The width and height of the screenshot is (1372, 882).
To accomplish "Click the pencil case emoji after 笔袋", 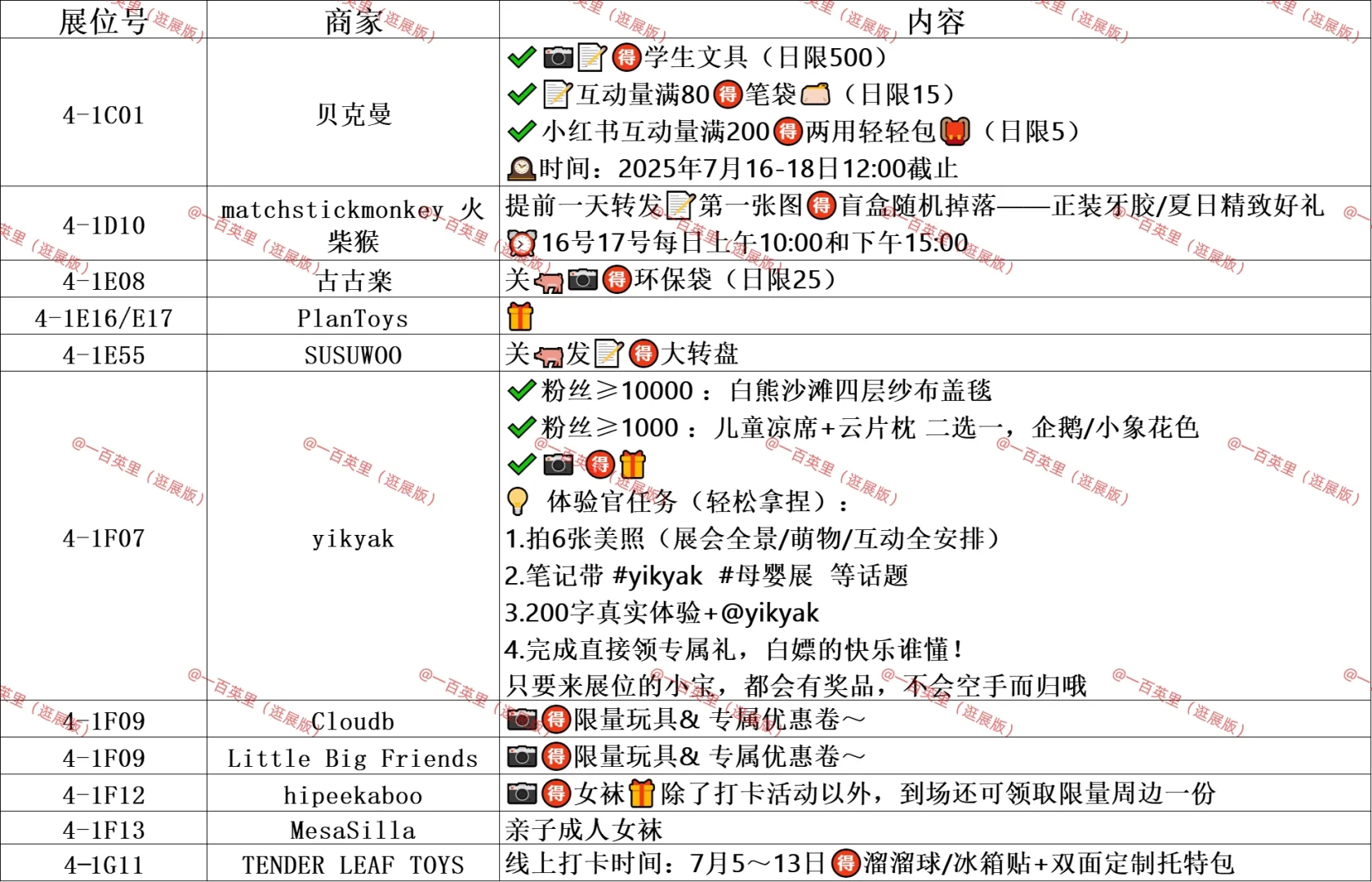I will coord(816,95).
